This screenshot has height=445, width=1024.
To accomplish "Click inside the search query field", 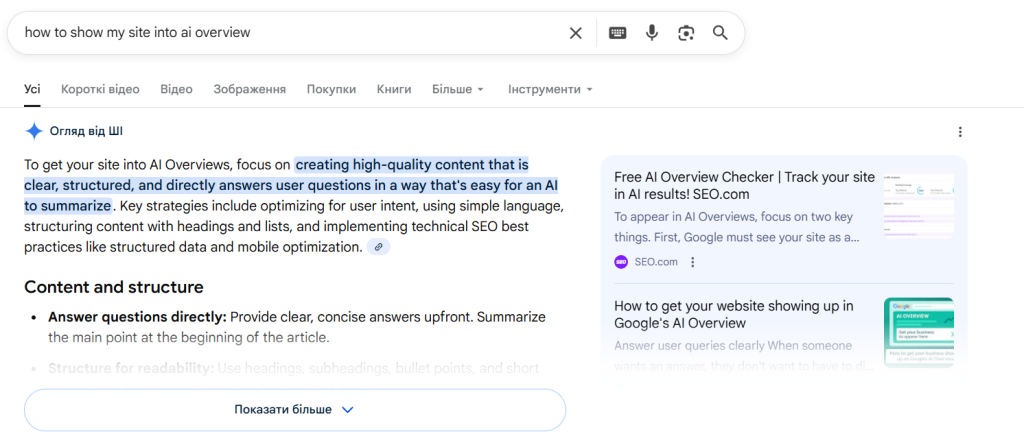I will [280, 33].
